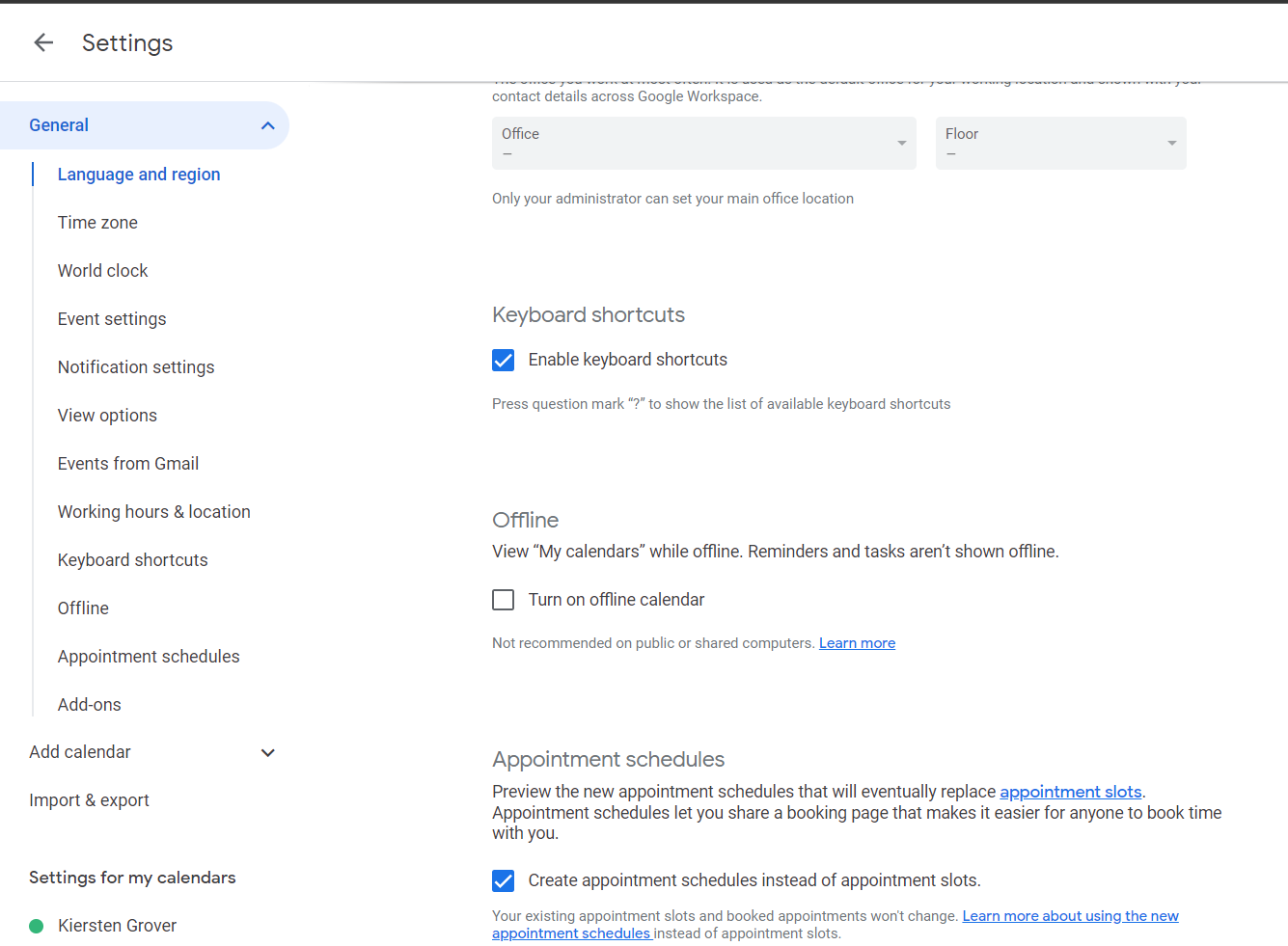The image size is (1288, 946).
Task: Open Import & export settings
Action: click(89, 800)
